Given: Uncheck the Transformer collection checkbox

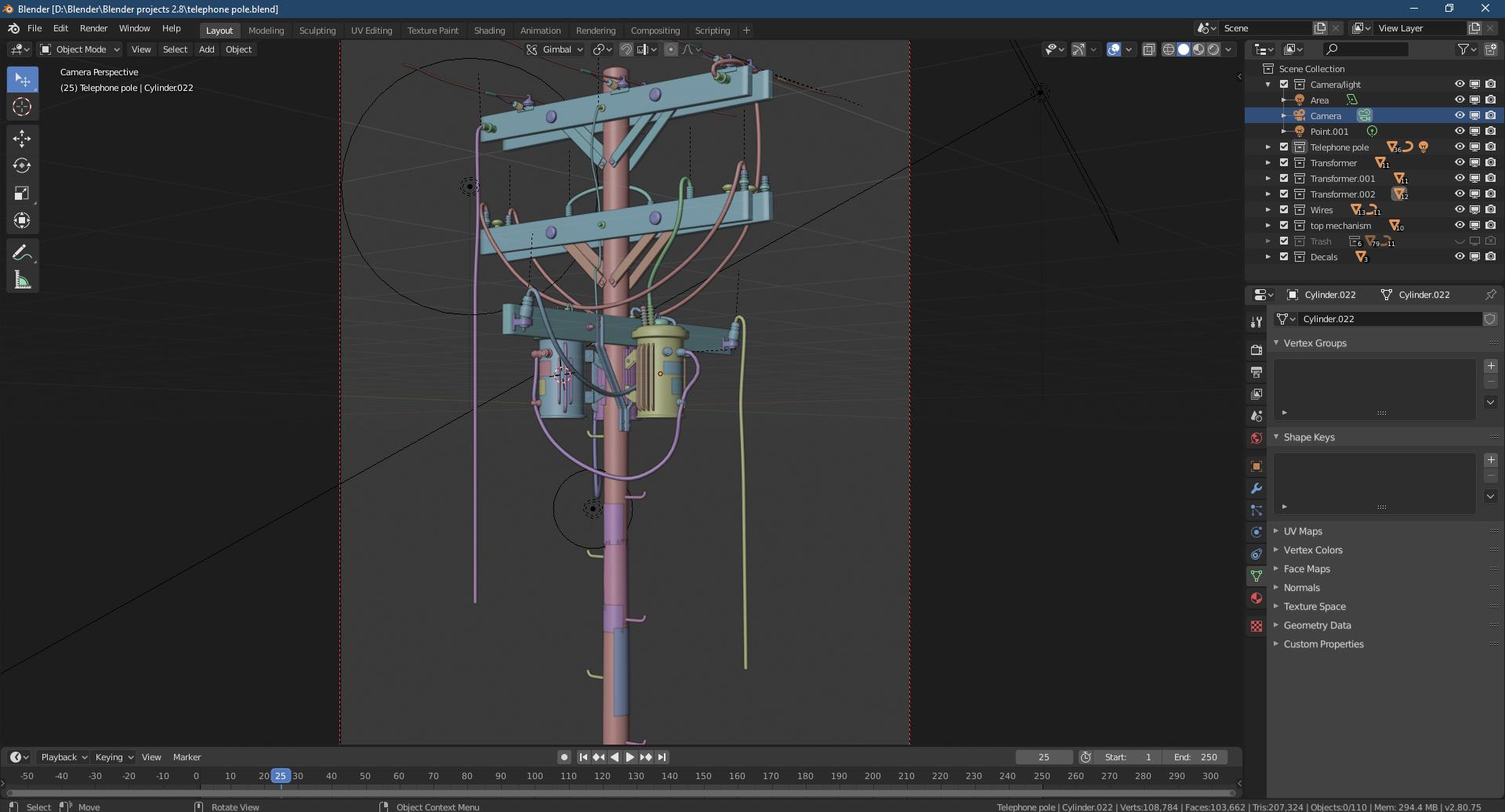Looking at the screenshot, I should click(1284, 163).
